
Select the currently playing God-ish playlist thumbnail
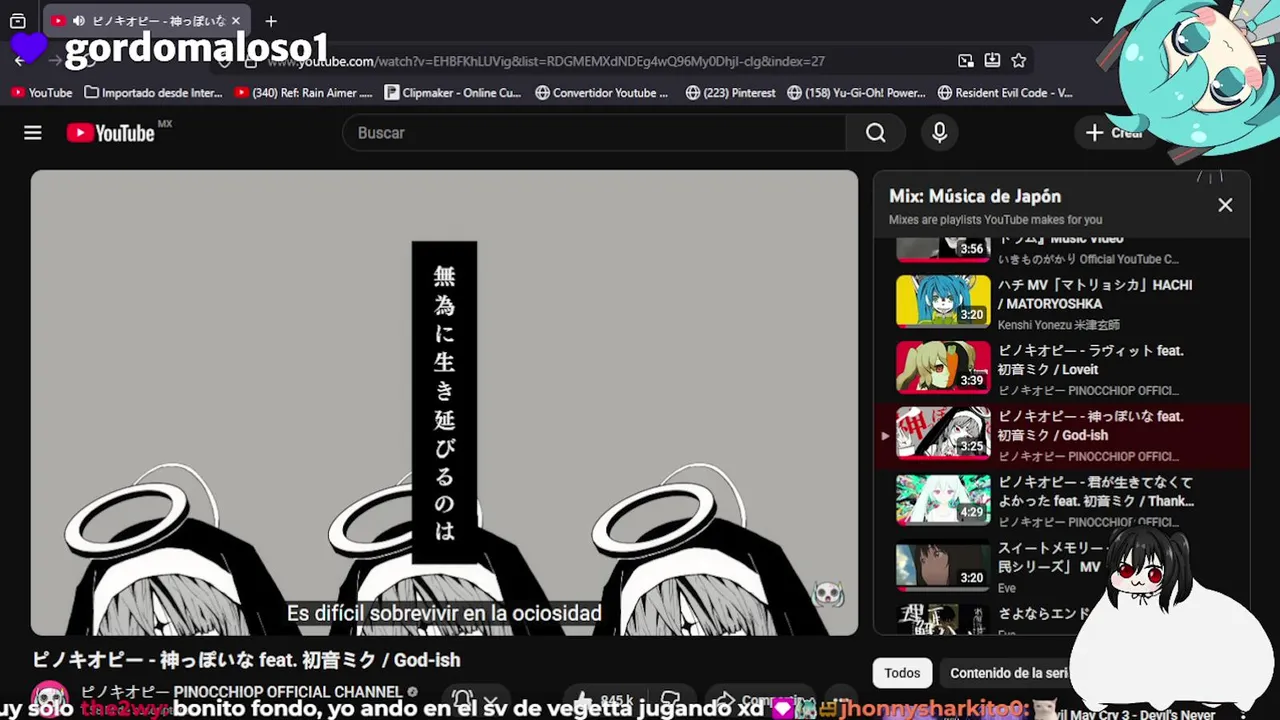coord(943,433)
